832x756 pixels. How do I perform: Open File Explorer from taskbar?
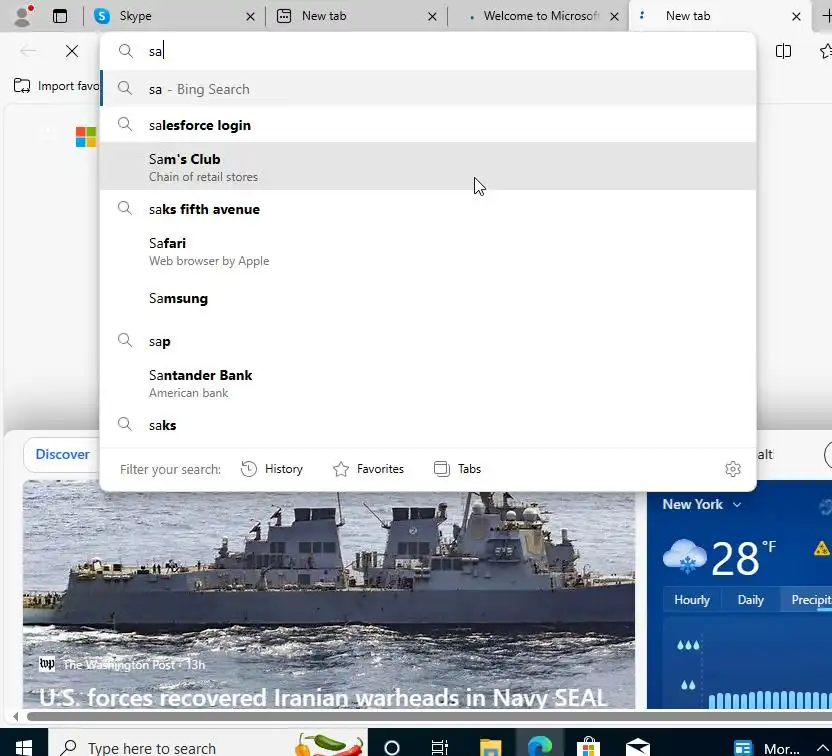[490, 748]
